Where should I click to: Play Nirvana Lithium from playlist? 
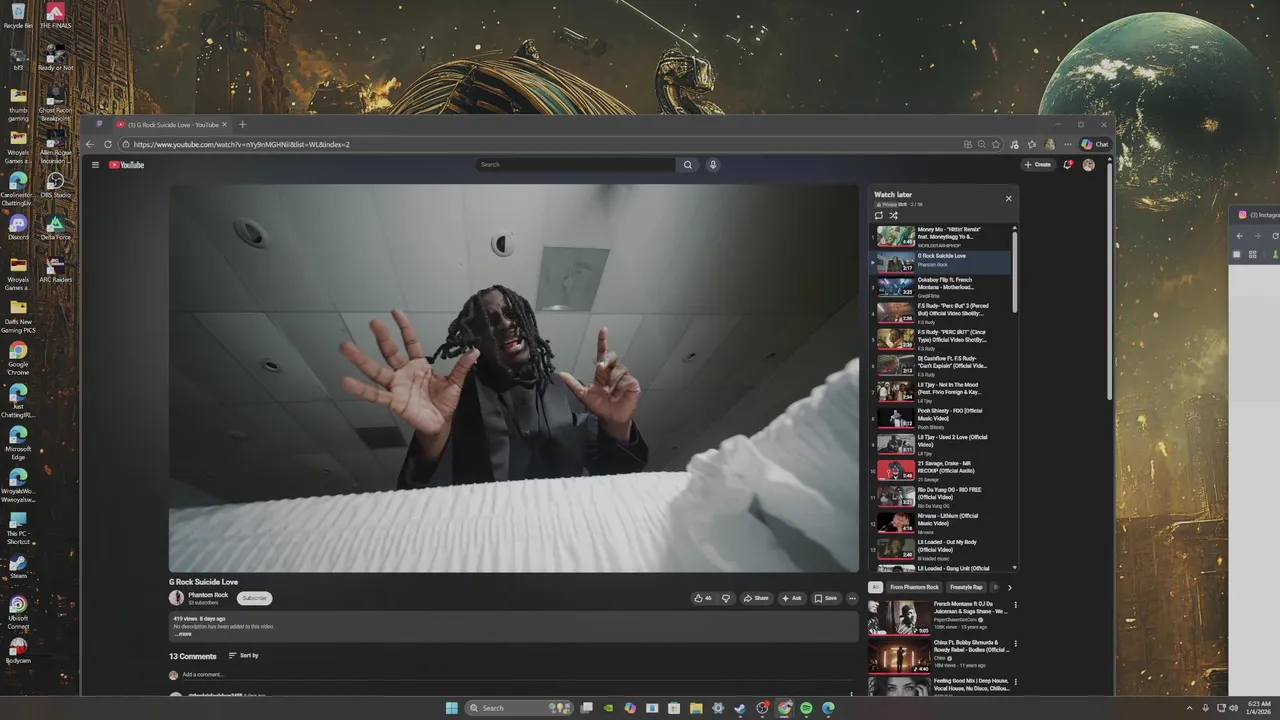[x=943, y=522]
